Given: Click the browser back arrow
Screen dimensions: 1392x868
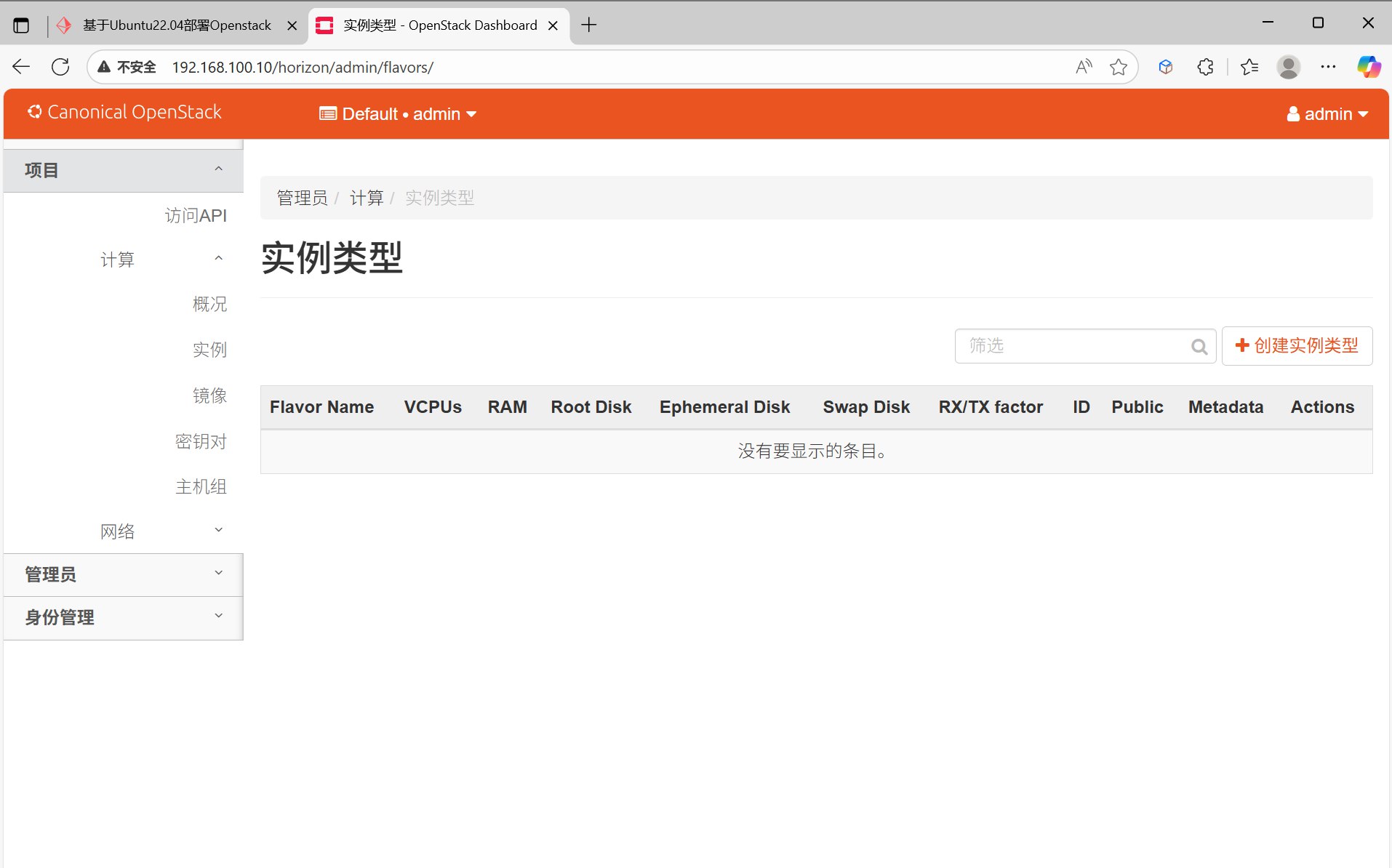Looking at the screenshot, I should coord(21,67).
